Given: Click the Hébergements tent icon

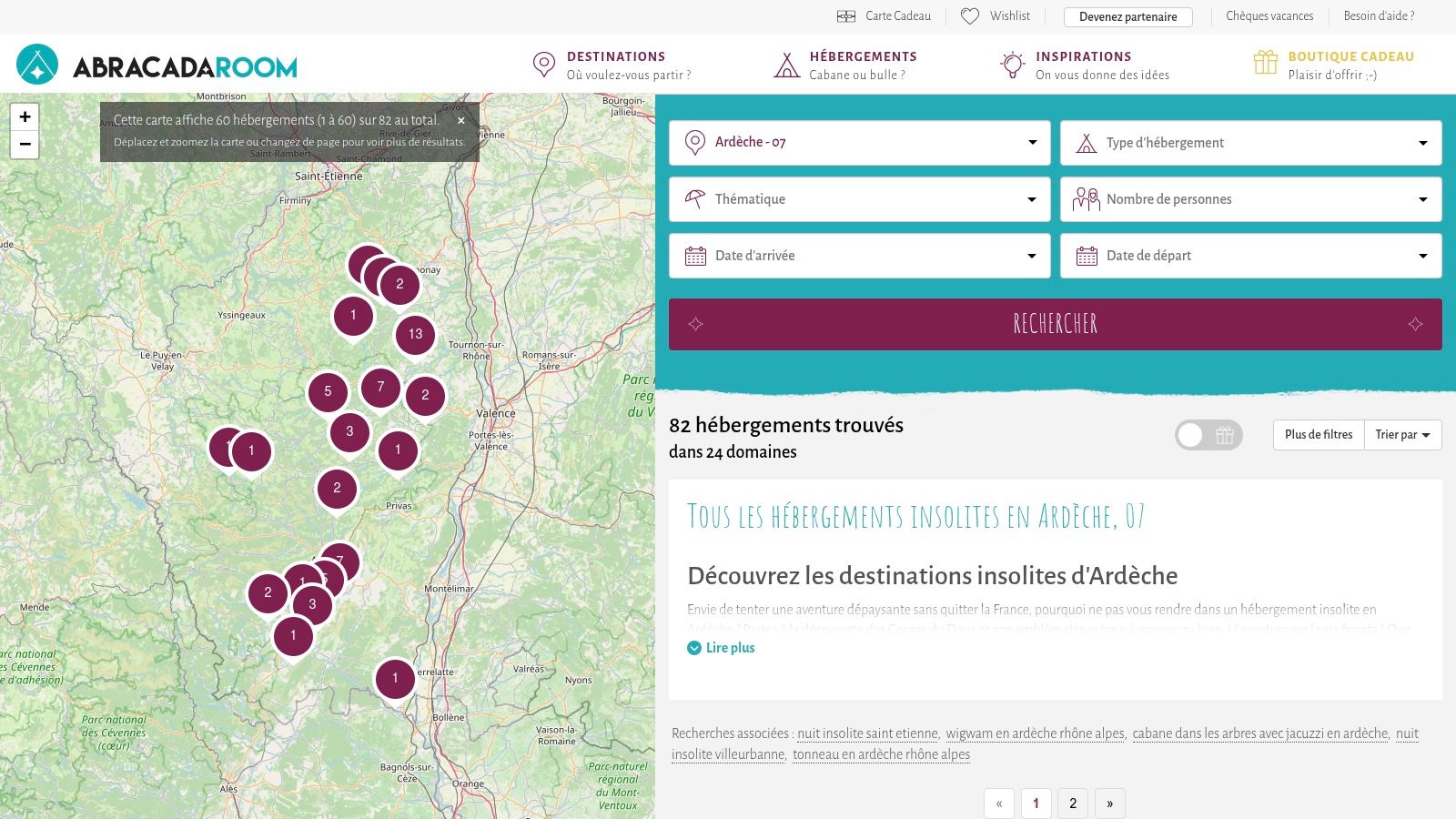Looking at the screenshot, I should (x=786, y=65).
